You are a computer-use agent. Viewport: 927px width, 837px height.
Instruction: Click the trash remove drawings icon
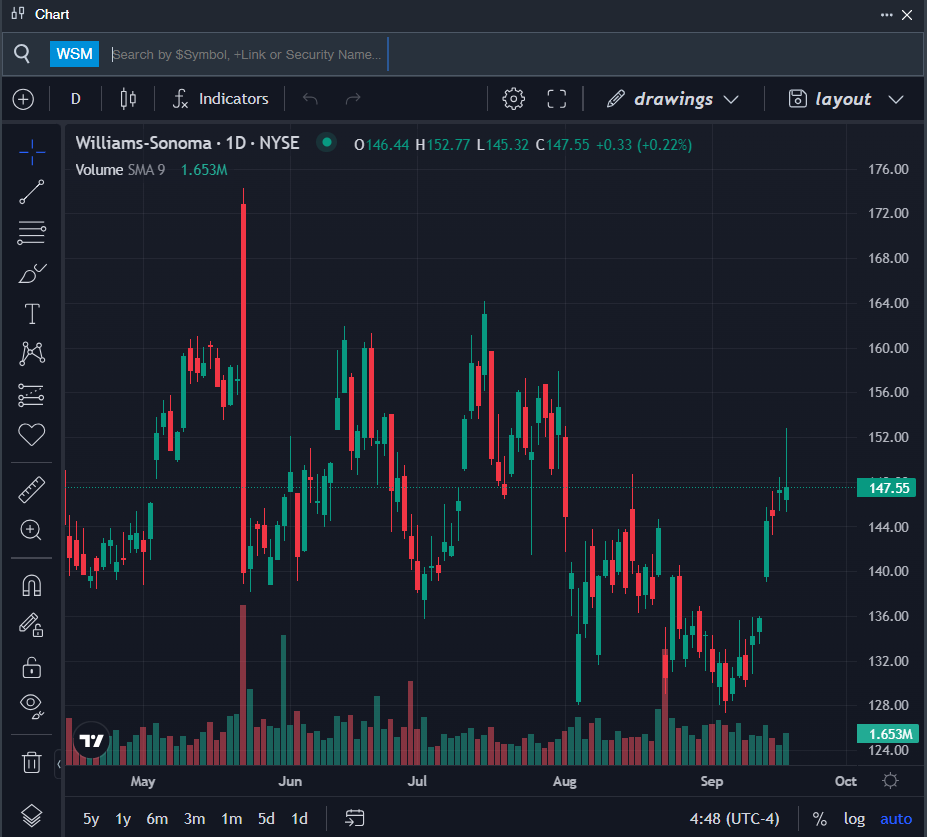[32, 762]
